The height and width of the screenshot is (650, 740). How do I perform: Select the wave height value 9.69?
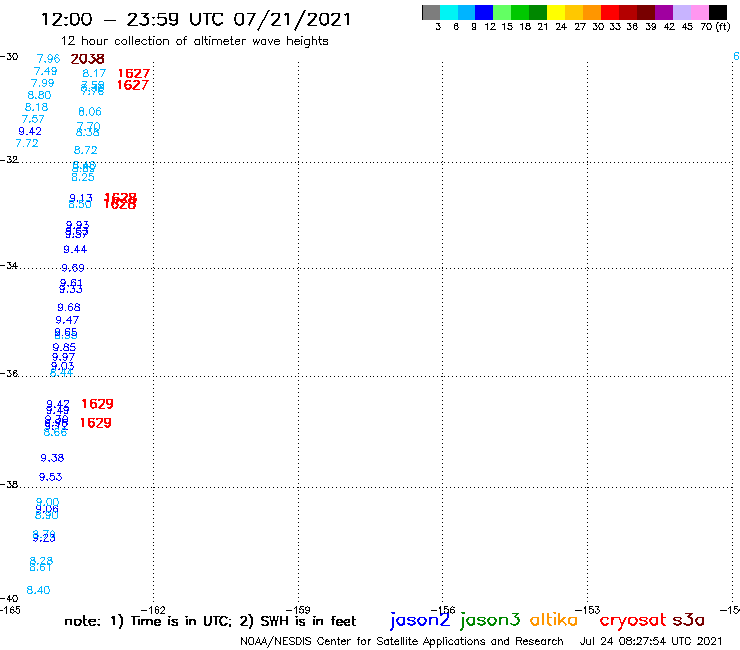(73, 268)
